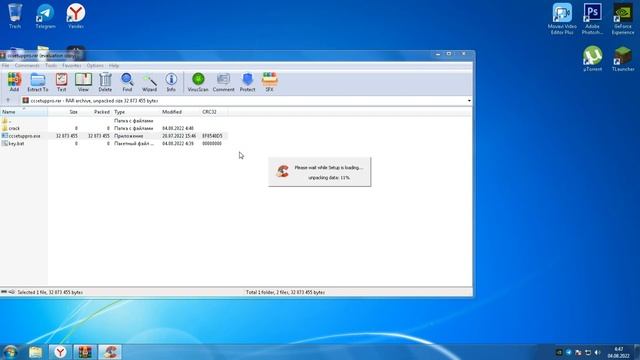Viewport: 640px width, 360px height.
Task: Sort by Size column header
Action: [x=63, y=112]
